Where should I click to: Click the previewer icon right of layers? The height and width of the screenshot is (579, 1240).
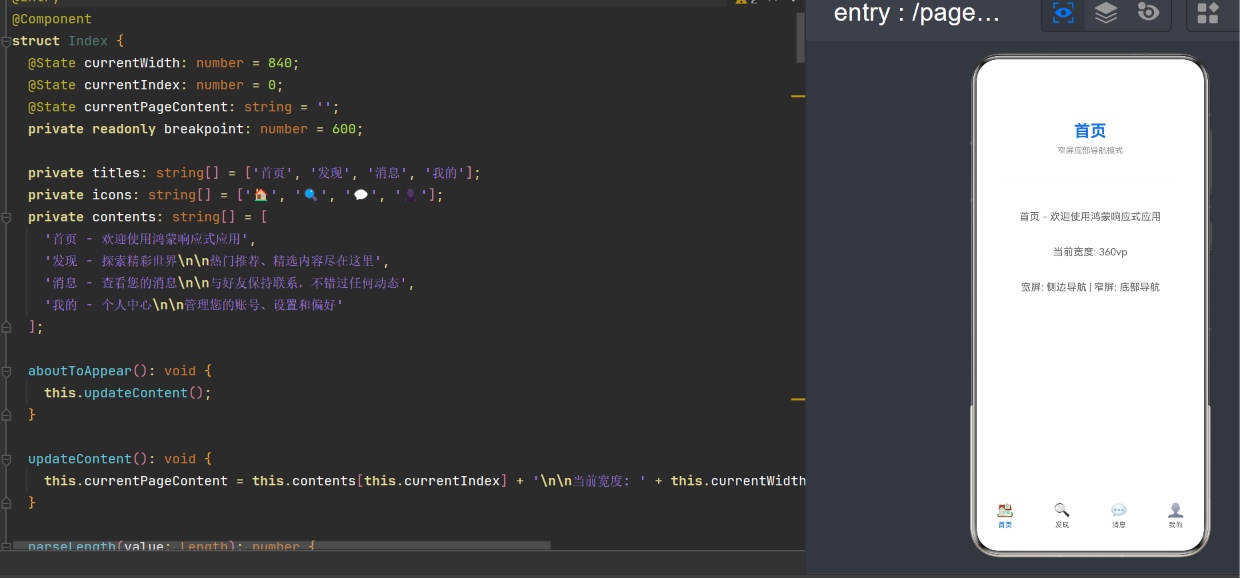1148,13
